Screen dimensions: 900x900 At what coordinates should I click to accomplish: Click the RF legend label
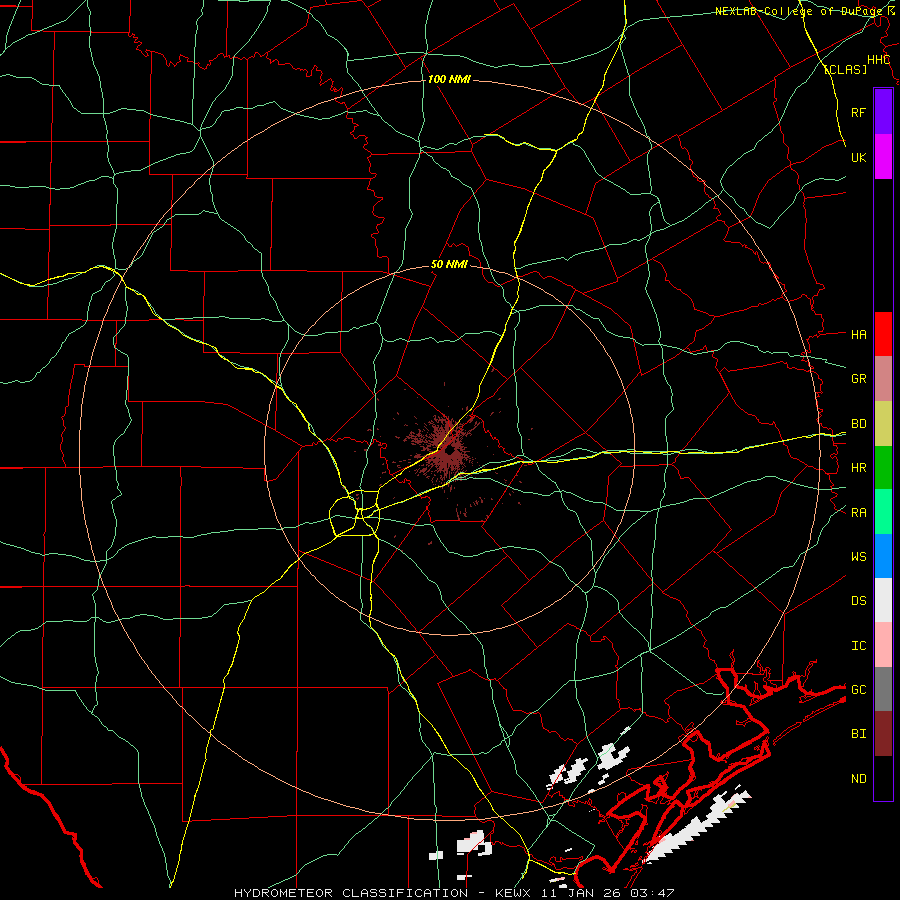coord(858,112)
